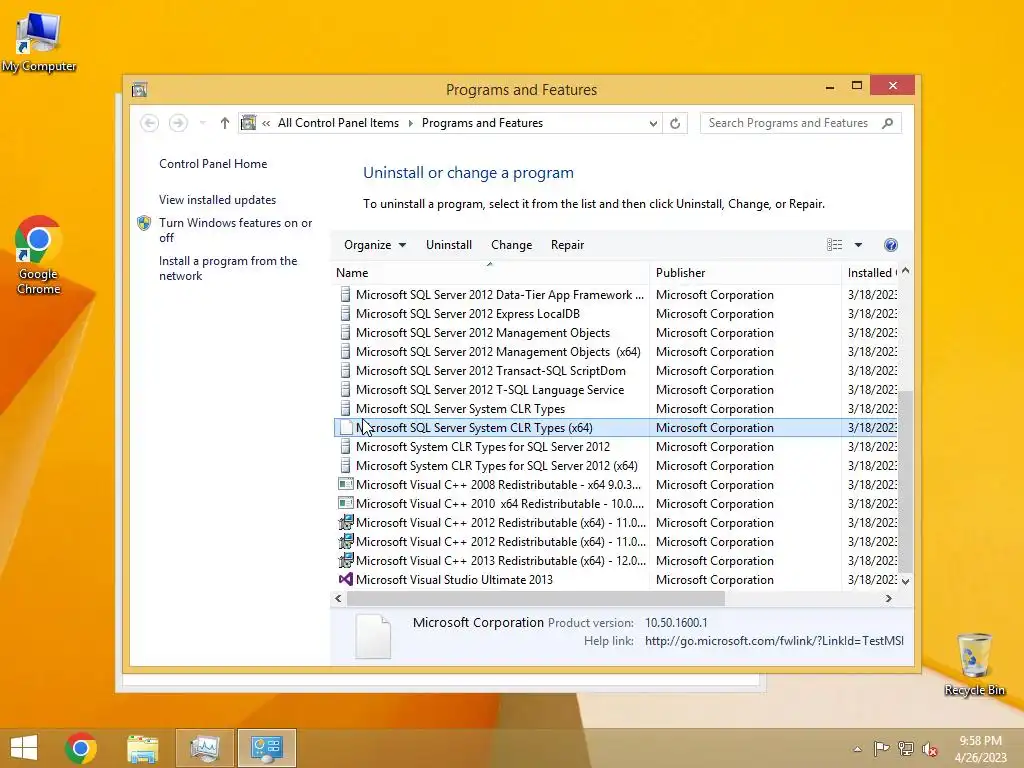Click the Visual C++ 2008 Redistributable icon
Image resolution: width=1024 pixels, height=768 pixels.
point(345,485)
